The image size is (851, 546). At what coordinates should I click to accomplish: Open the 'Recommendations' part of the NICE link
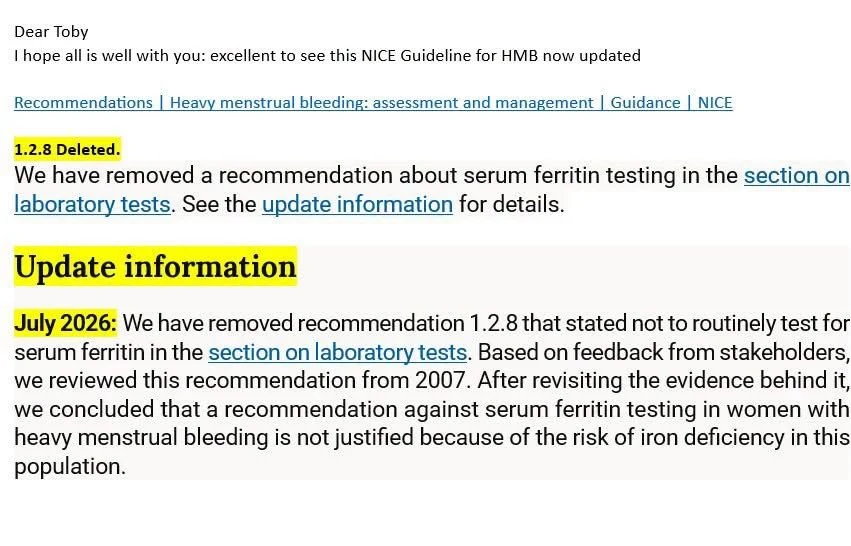click(x=83, y=103)
